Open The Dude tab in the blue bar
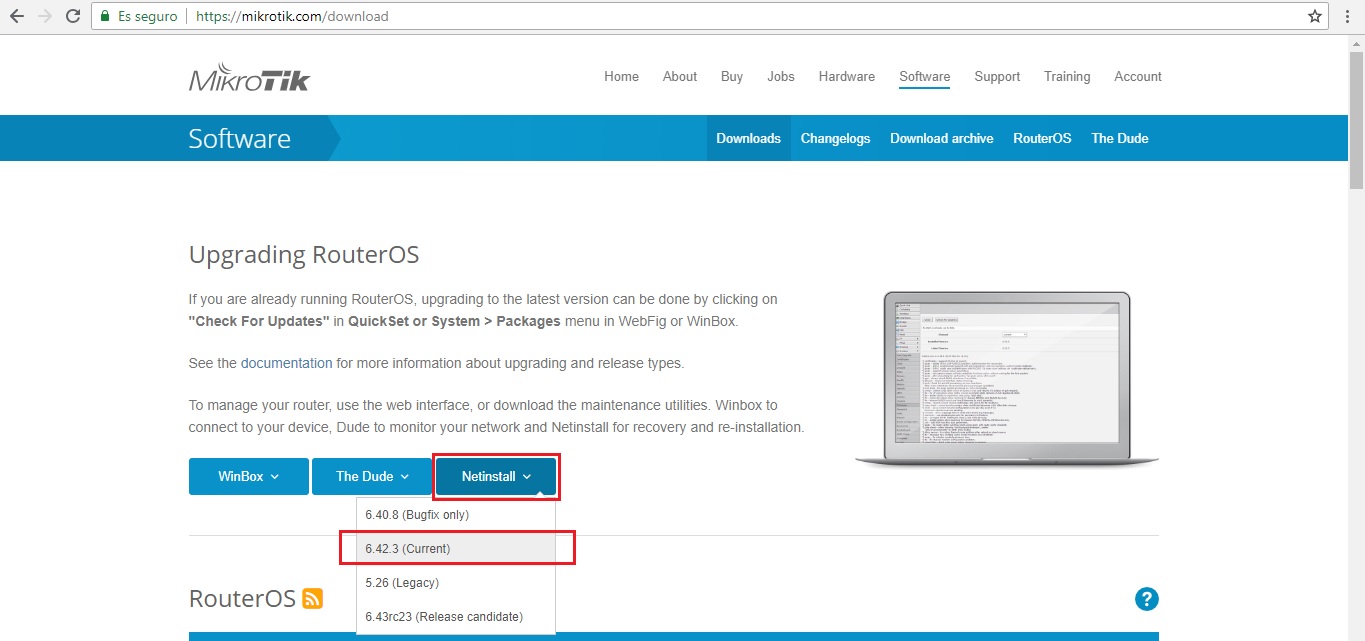Screen dimensions: 1365x641 1120,138
